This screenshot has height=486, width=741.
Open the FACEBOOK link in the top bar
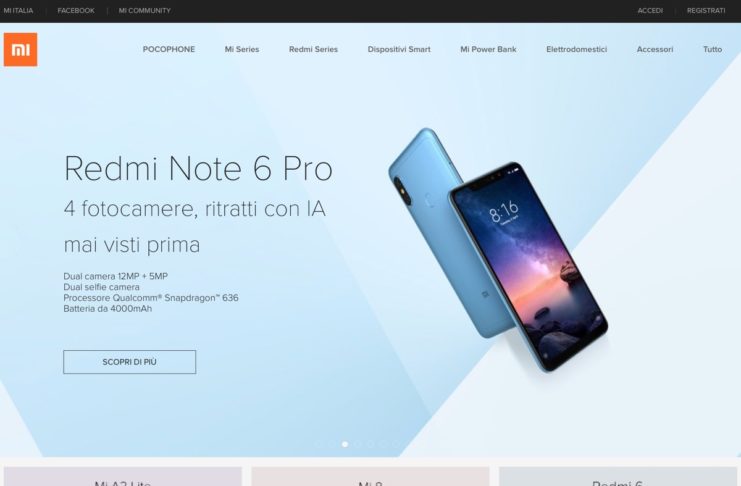click(x=76, y=10)
